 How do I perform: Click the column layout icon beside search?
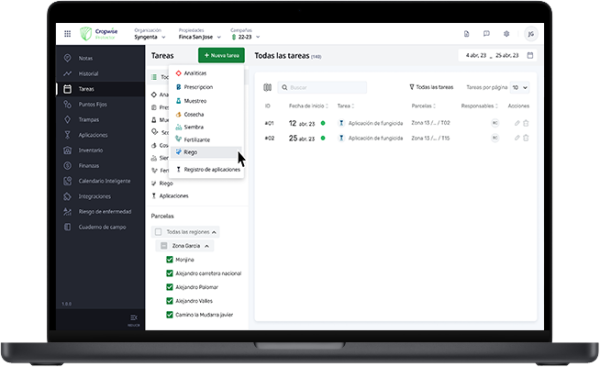pyautogui.click(x=267, y=88)
